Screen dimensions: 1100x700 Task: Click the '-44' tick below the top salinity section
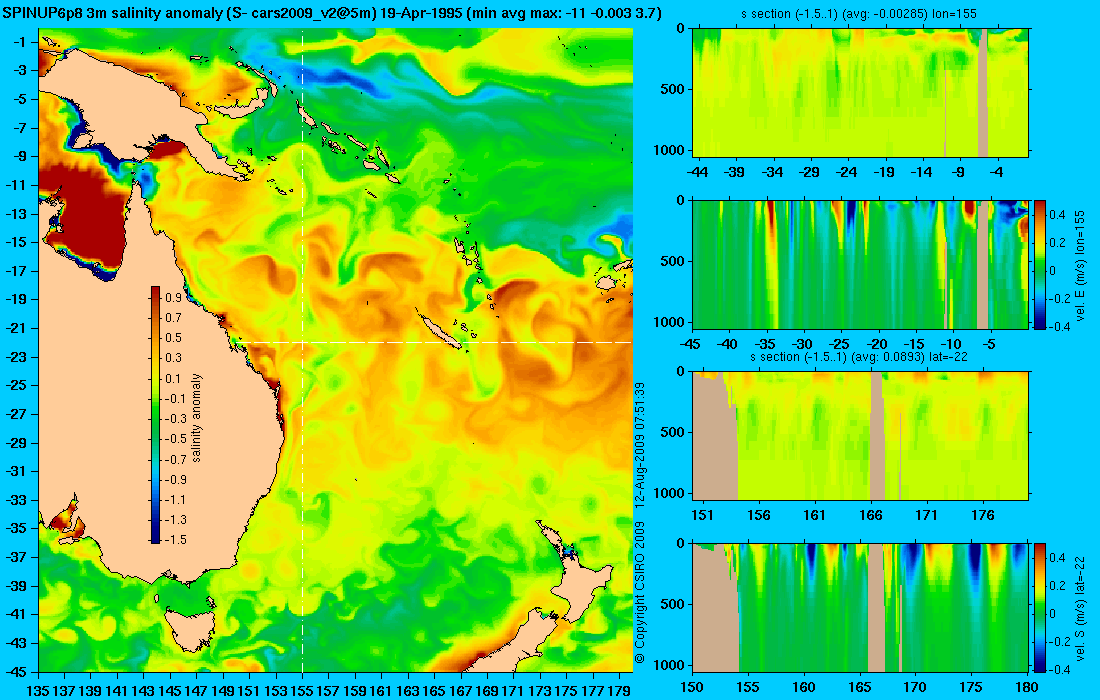pos(698,172)
